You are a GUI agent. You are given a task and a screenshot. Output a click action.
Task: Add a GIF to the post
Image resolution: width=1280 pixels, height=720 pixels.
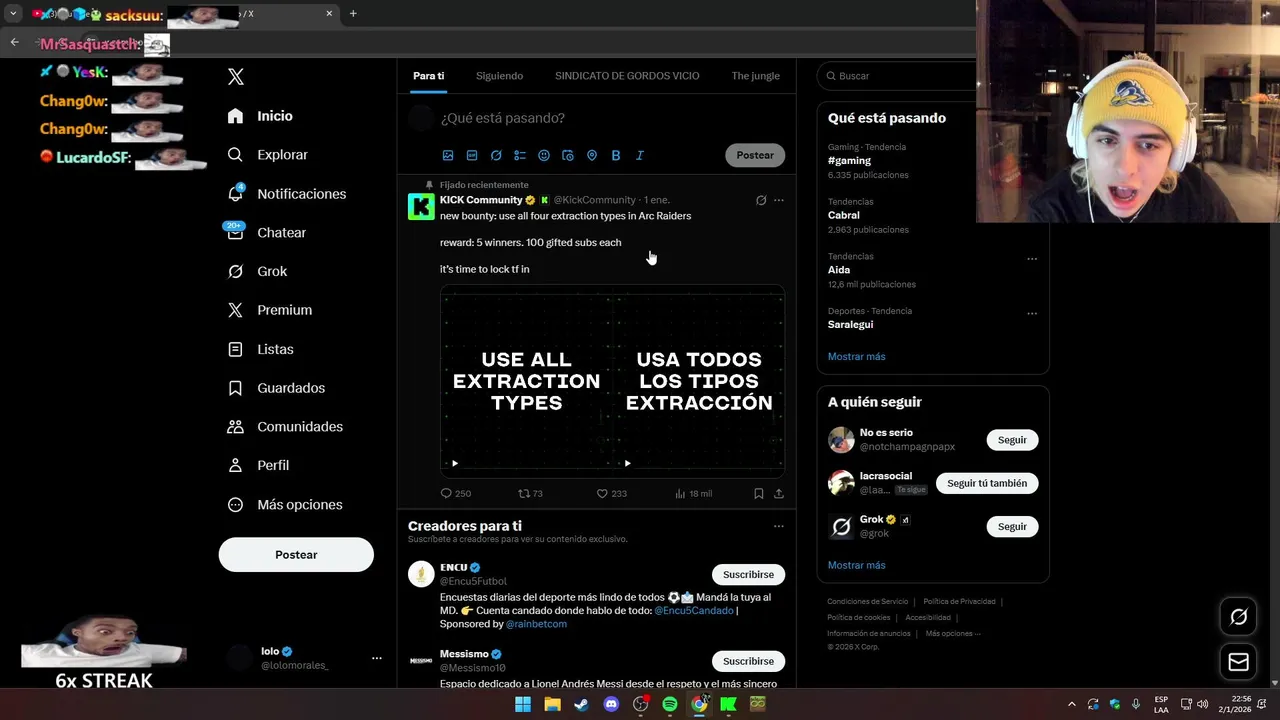coord(472,156)
